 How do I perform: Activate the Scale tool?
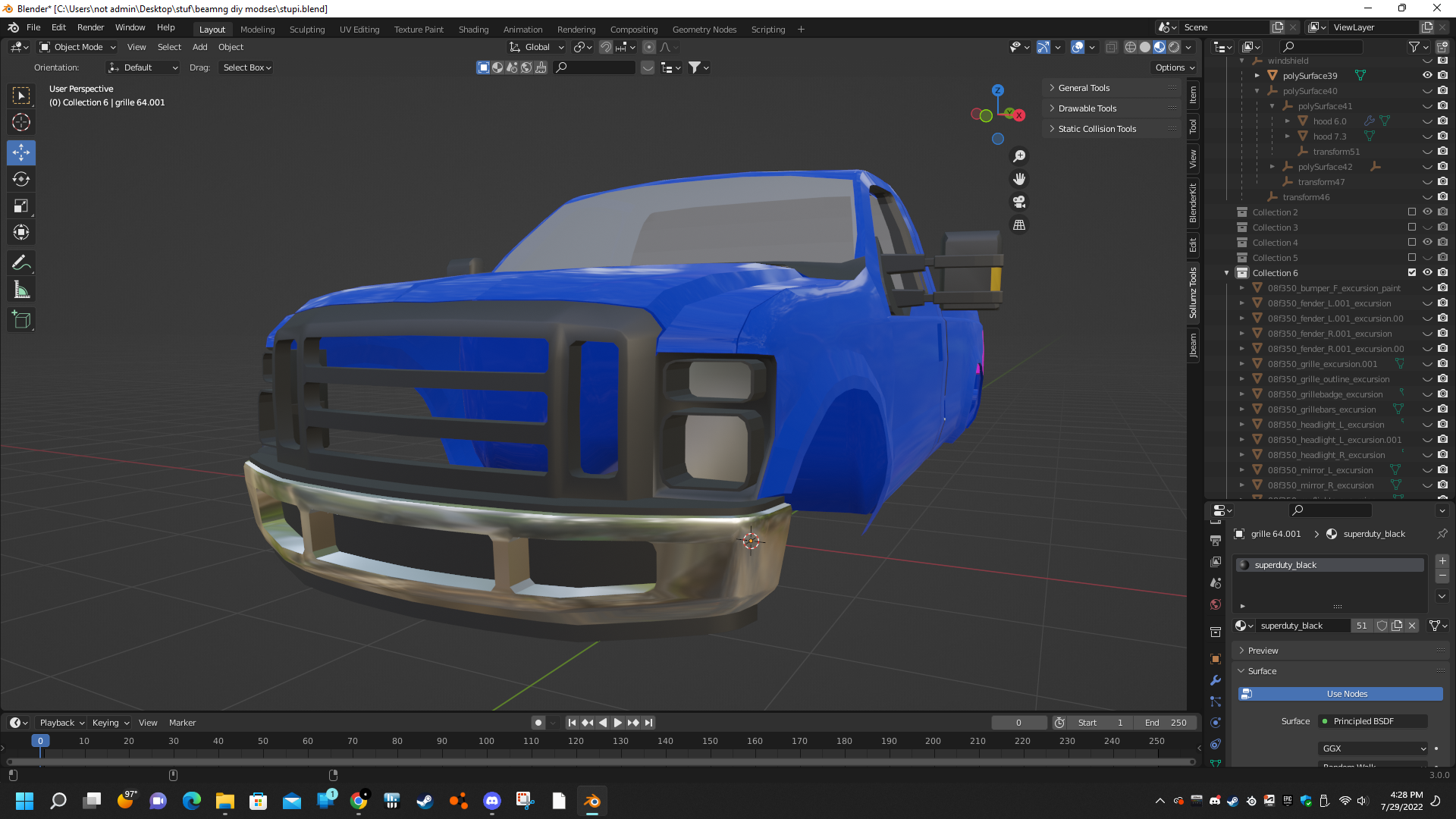click(x=21, y=206)
